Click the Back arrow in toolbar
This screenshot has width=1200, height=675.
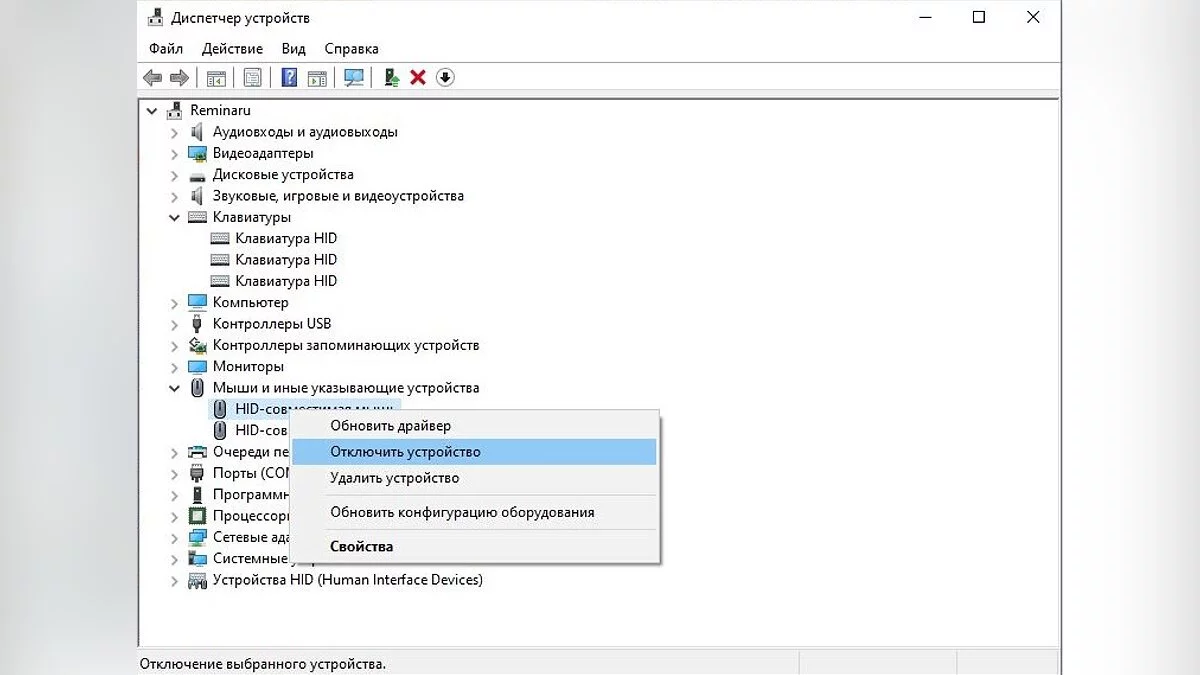[x=152, y=77]
